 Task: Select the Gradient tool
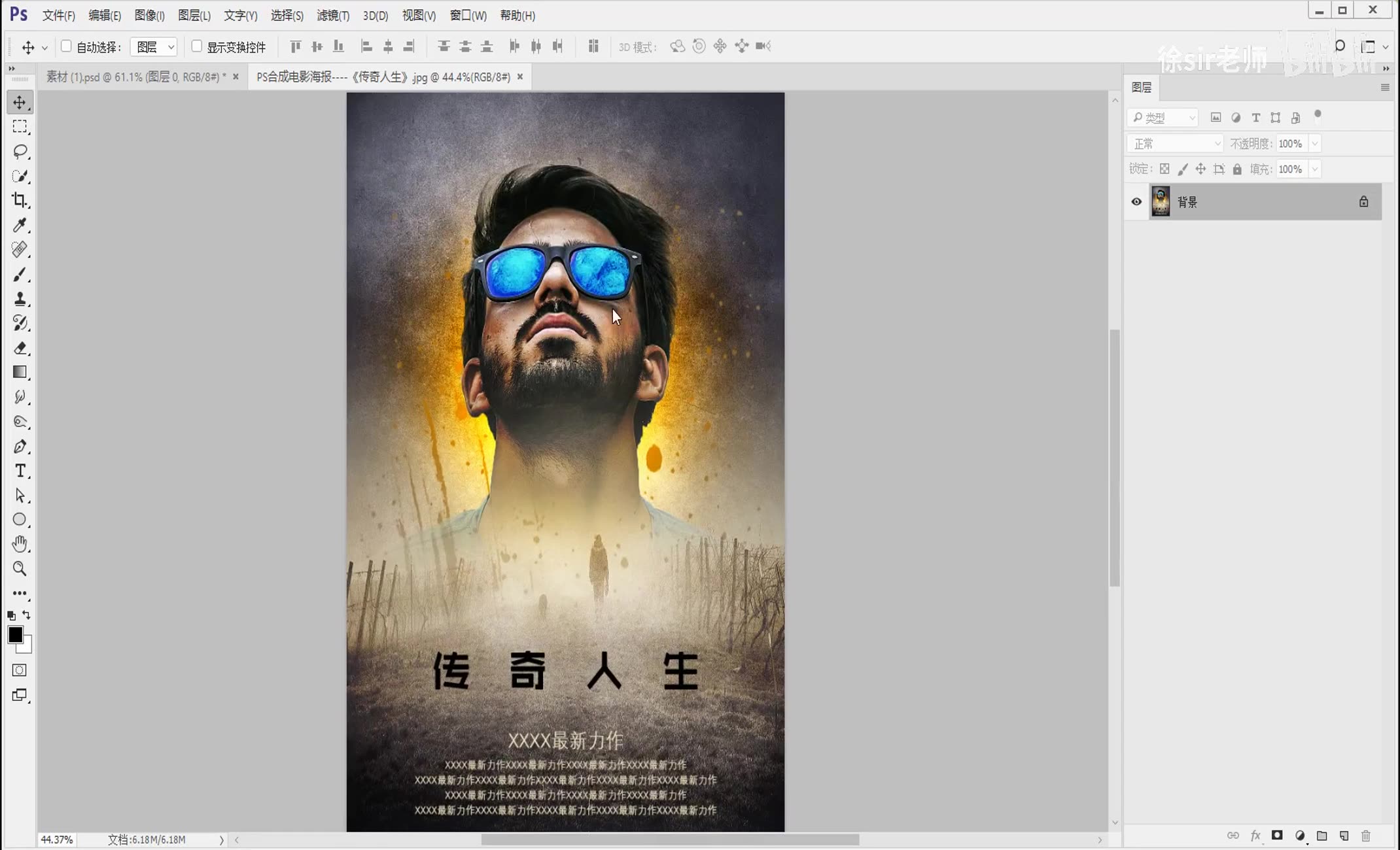click(20, 371)
